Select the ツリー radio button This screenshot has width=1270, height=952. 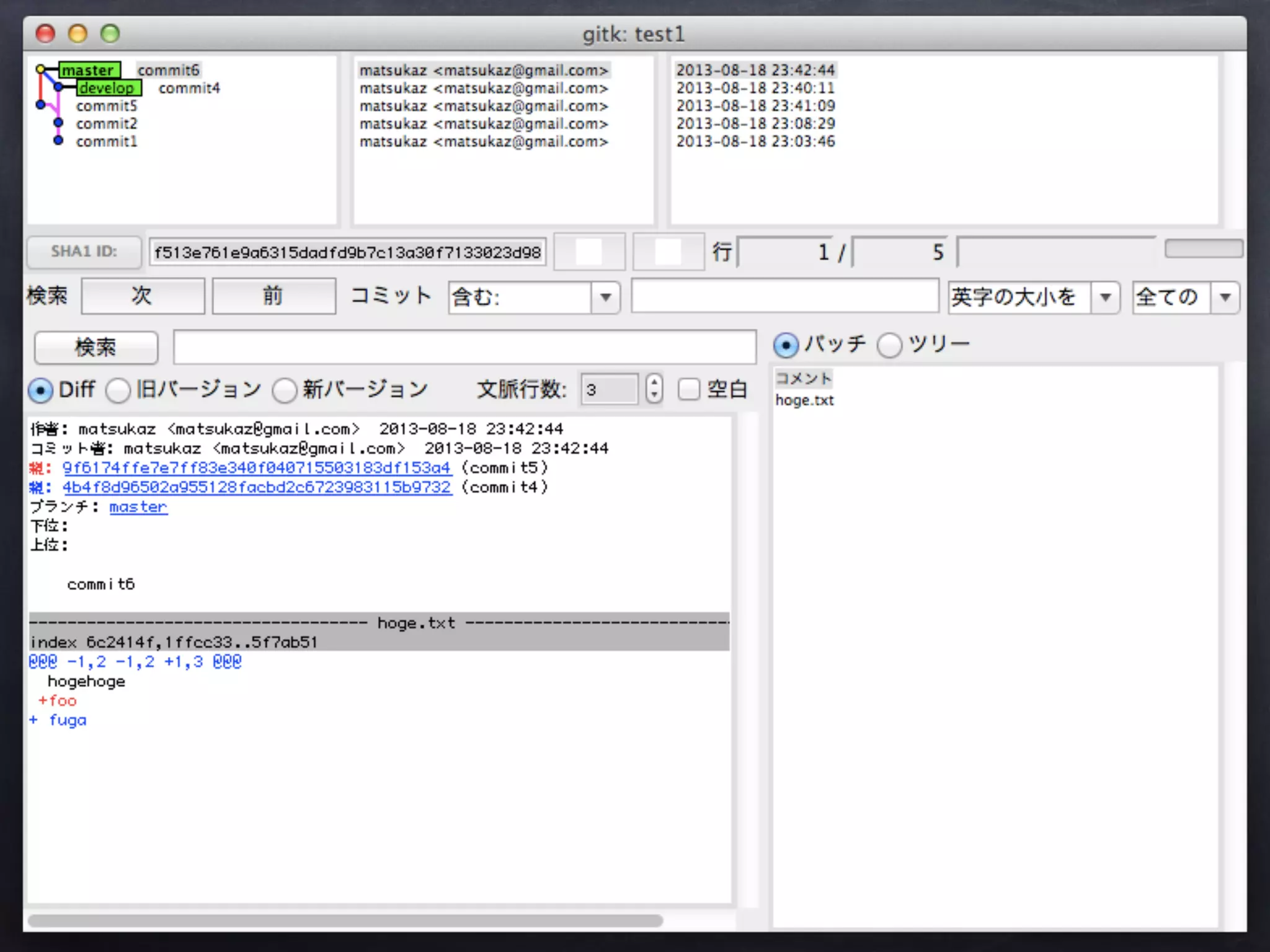890,345
